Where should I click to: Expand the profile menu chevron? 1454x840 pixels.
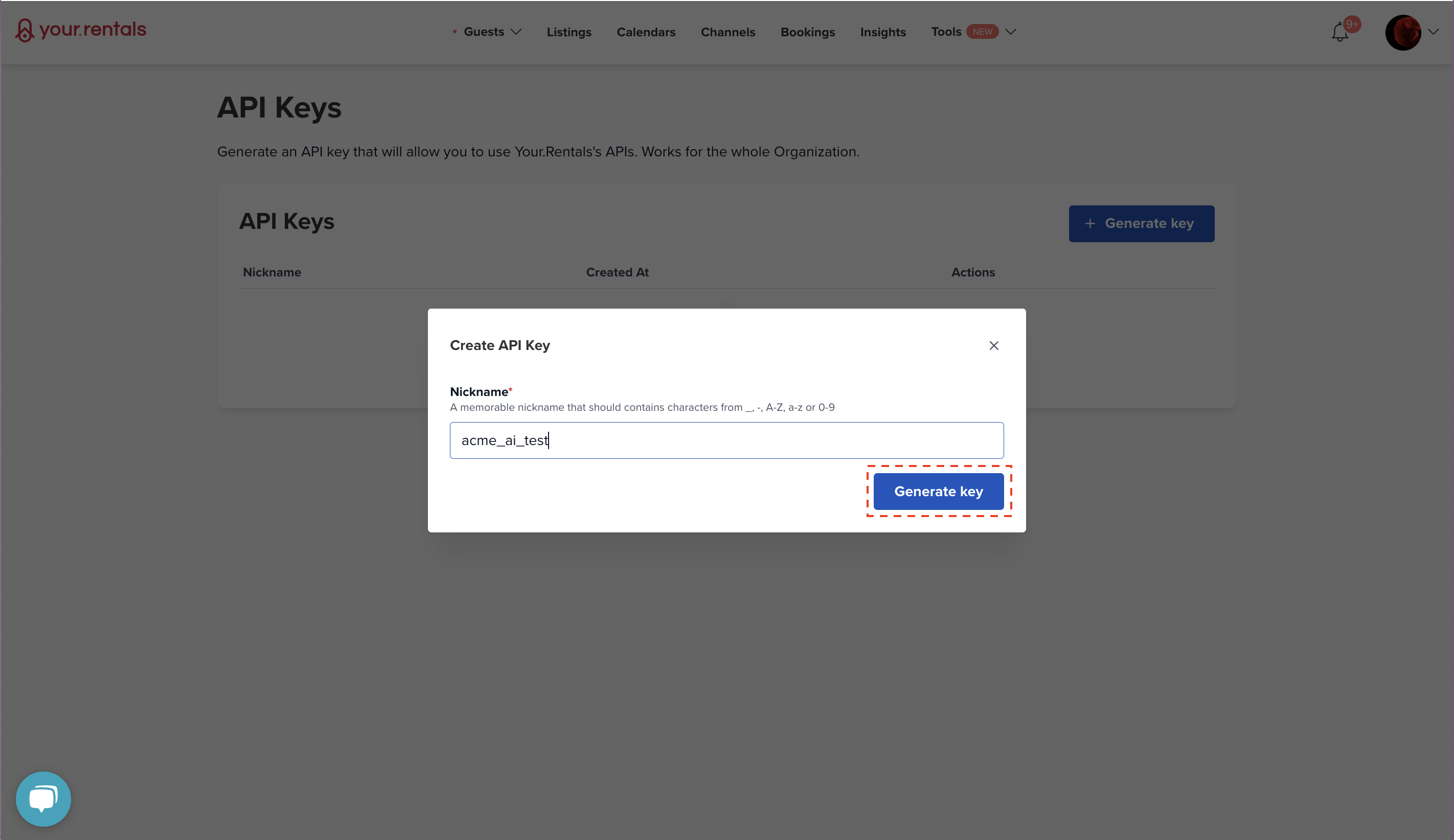click(x=1433, y=32)
